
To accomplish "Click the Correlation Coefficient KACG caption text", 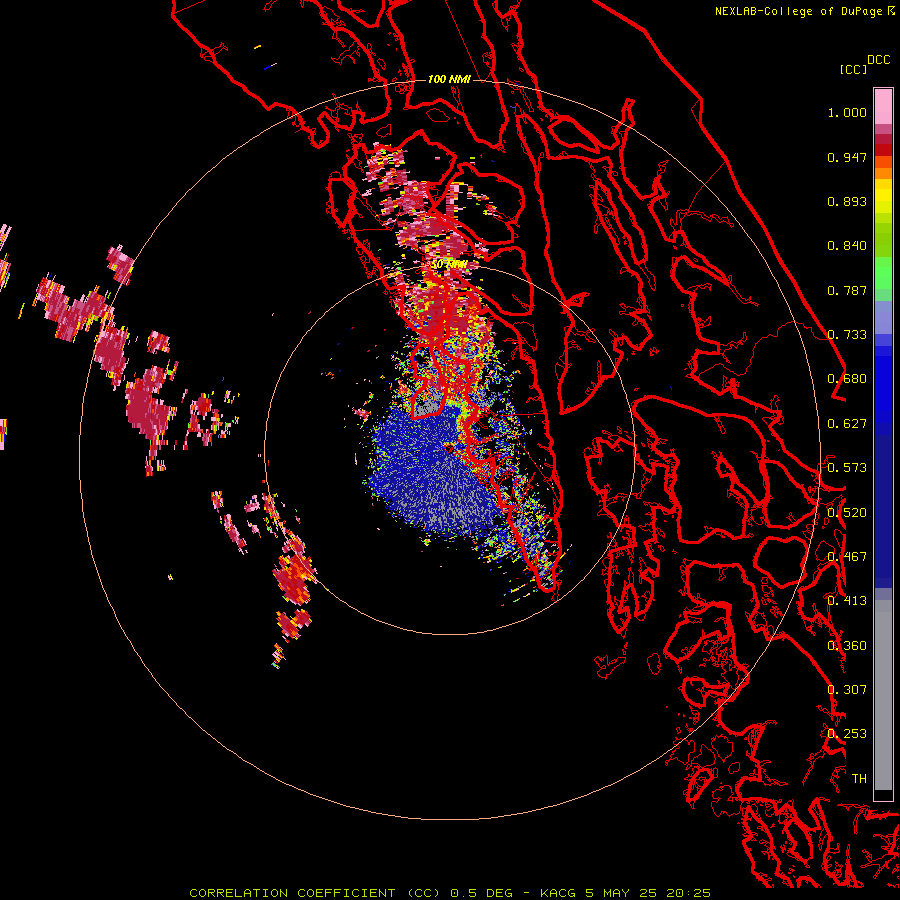I will pyautogui.click(x=450, y=893).
